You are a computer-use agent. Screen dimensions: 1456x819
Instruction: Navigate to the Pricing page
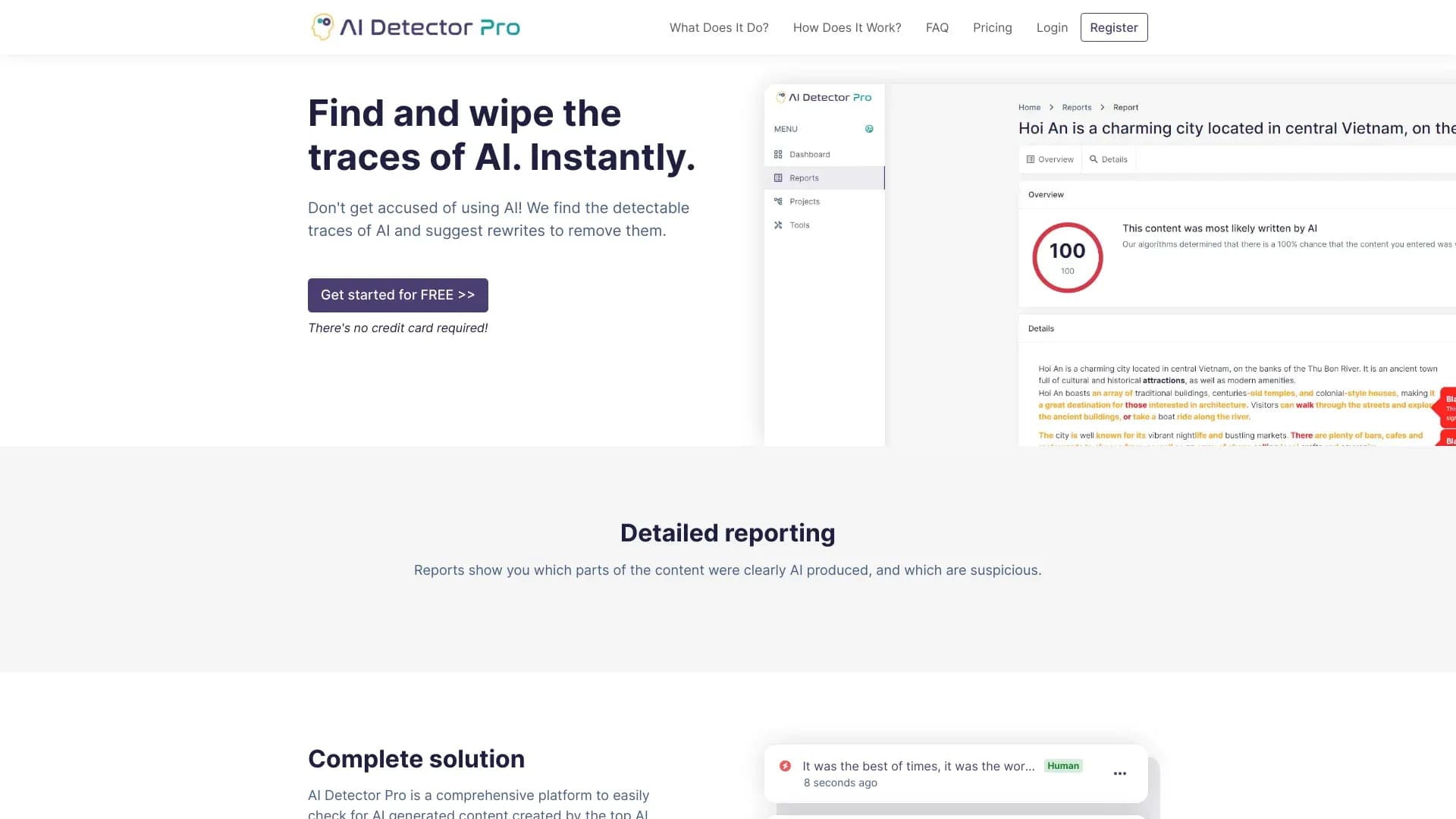coord(993,27)
